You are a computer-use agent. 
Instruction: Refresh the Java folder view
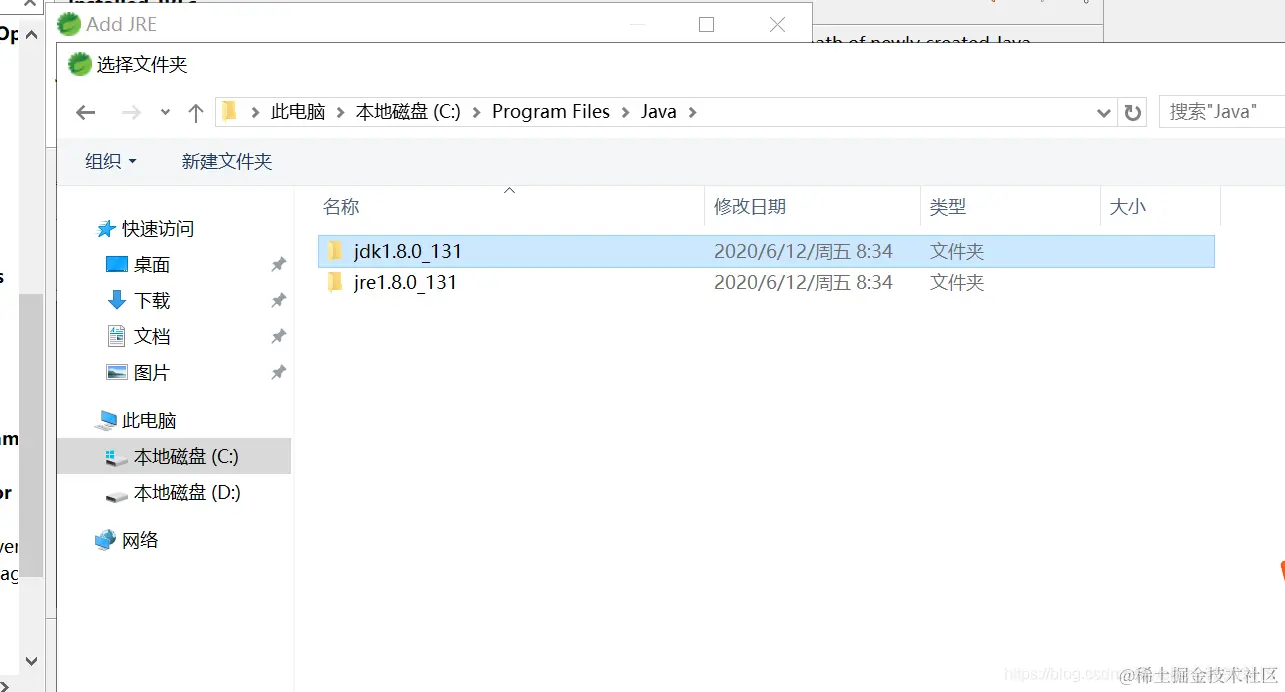(1132, 112)
